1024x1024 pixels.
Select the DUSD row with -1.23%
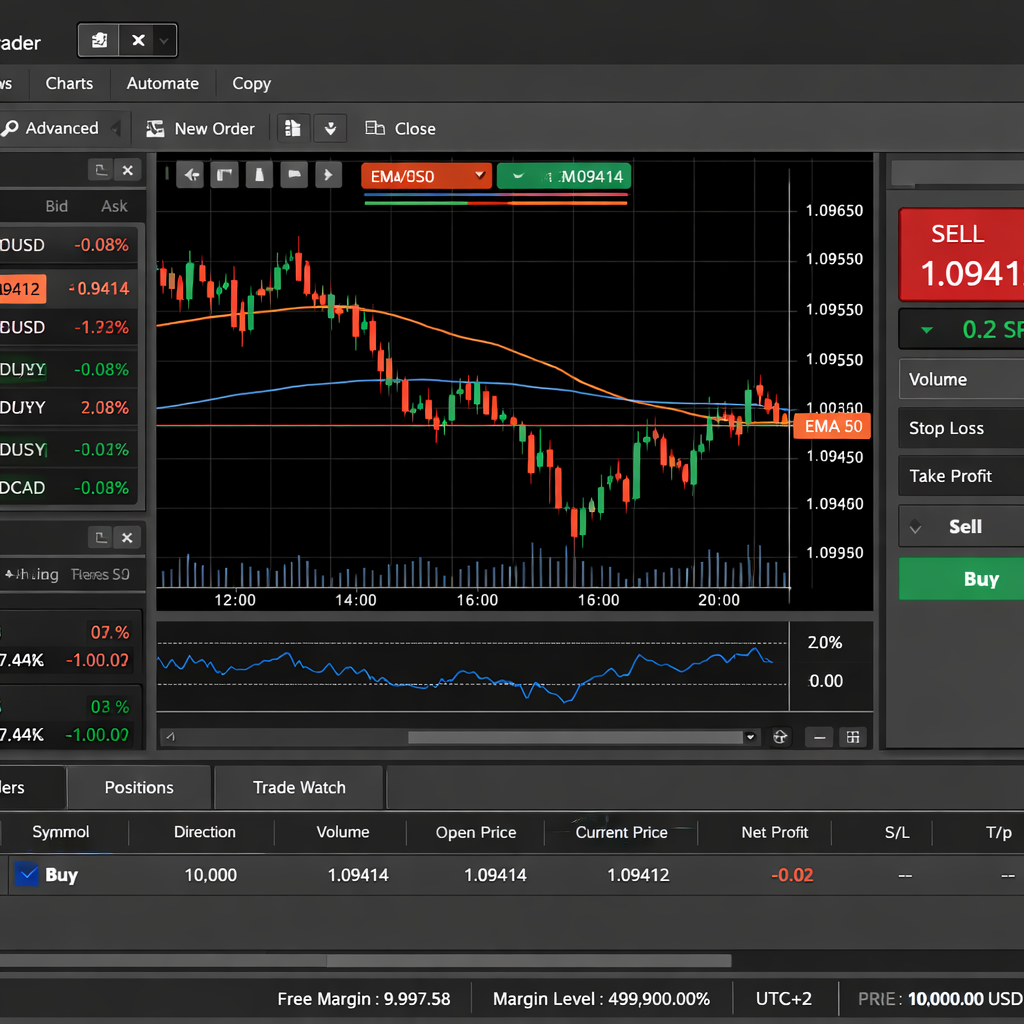tap(68, 327)
